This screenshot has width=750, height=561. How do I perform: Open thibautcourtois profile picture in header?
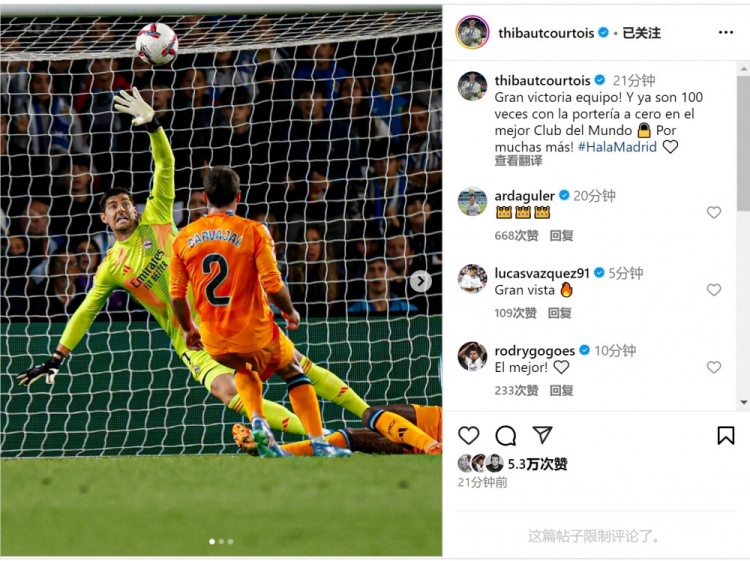tap(472, 33)
